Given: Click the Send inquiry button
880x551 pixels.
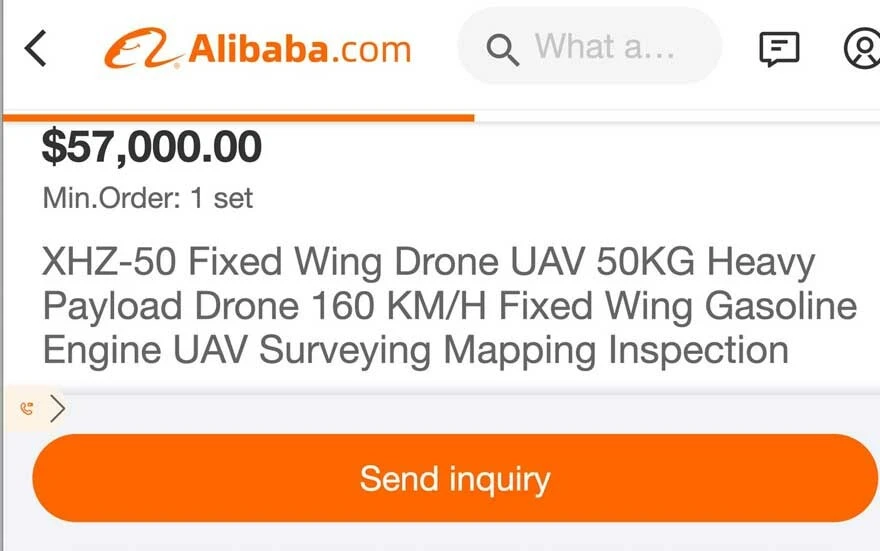Looking at the screenshot, I should pos(455,478).
